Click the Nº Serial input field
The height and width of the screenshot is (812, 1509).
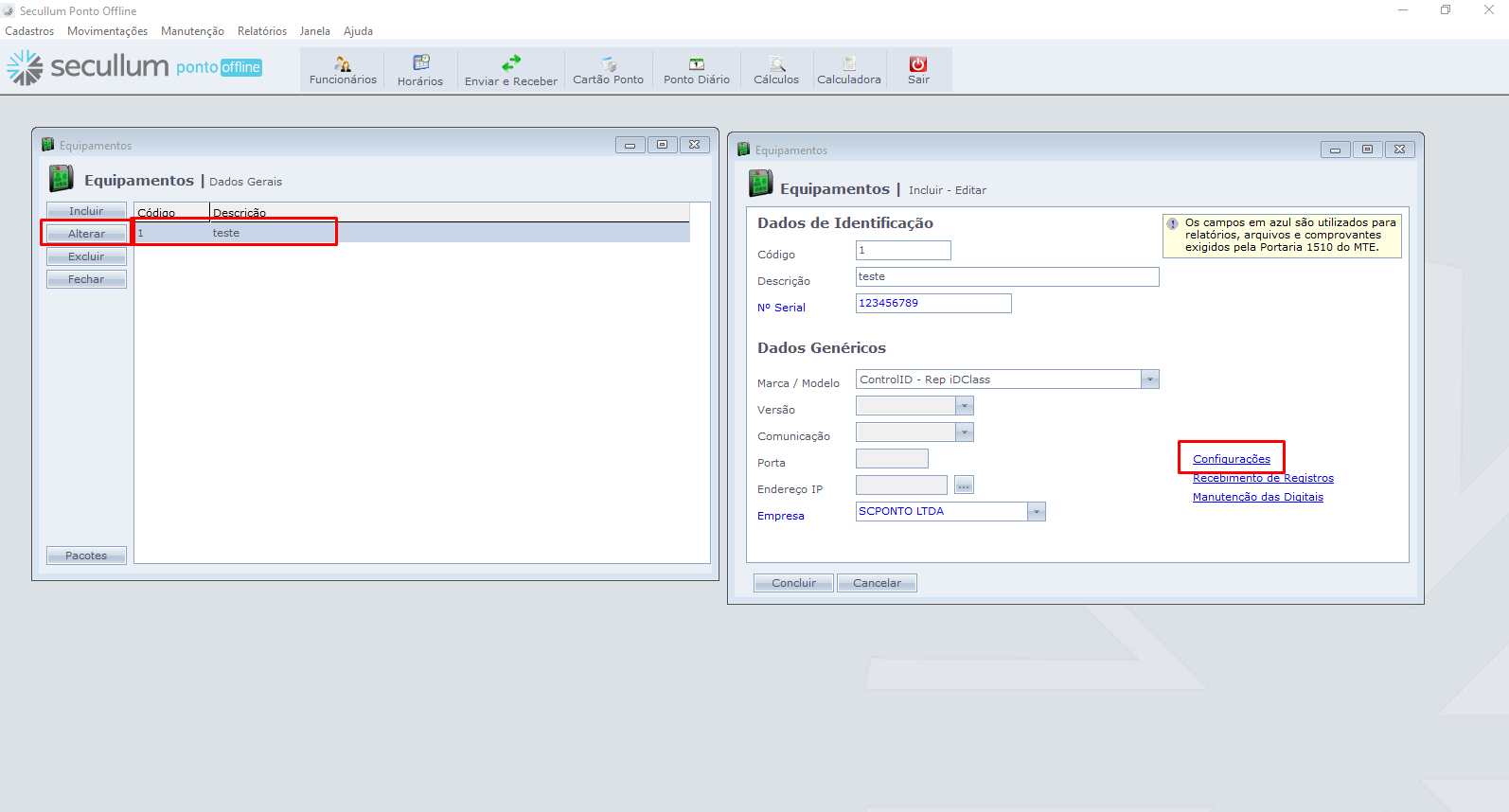(932, 303)
